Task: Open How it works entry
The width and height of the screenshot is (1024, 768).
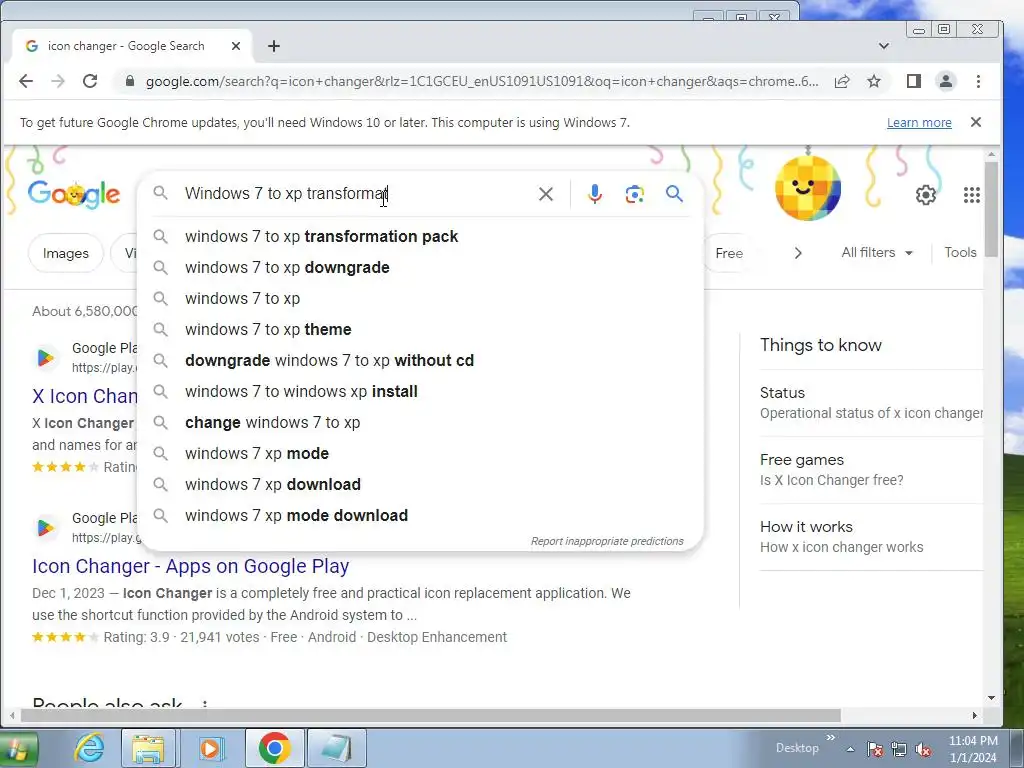Action: (871, 537)
